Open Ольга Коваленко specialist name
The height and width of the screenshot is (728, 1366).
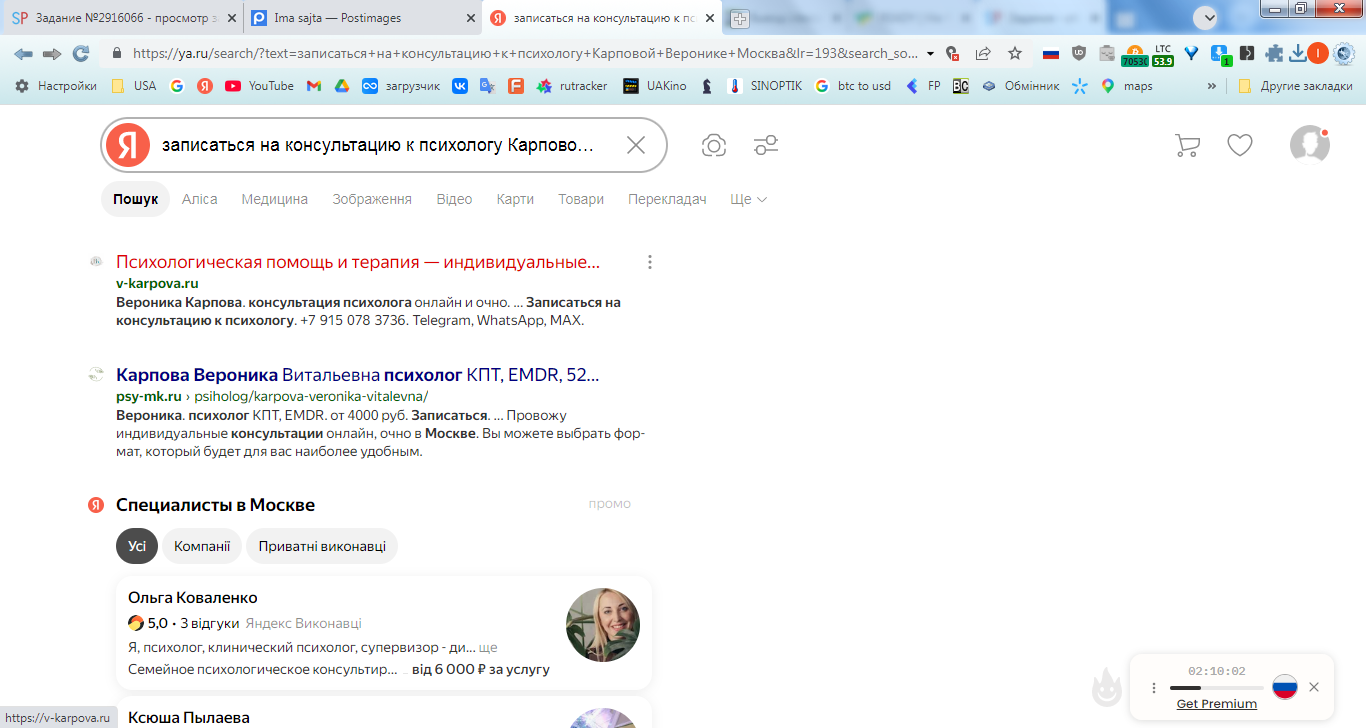[x=193, y=597]
